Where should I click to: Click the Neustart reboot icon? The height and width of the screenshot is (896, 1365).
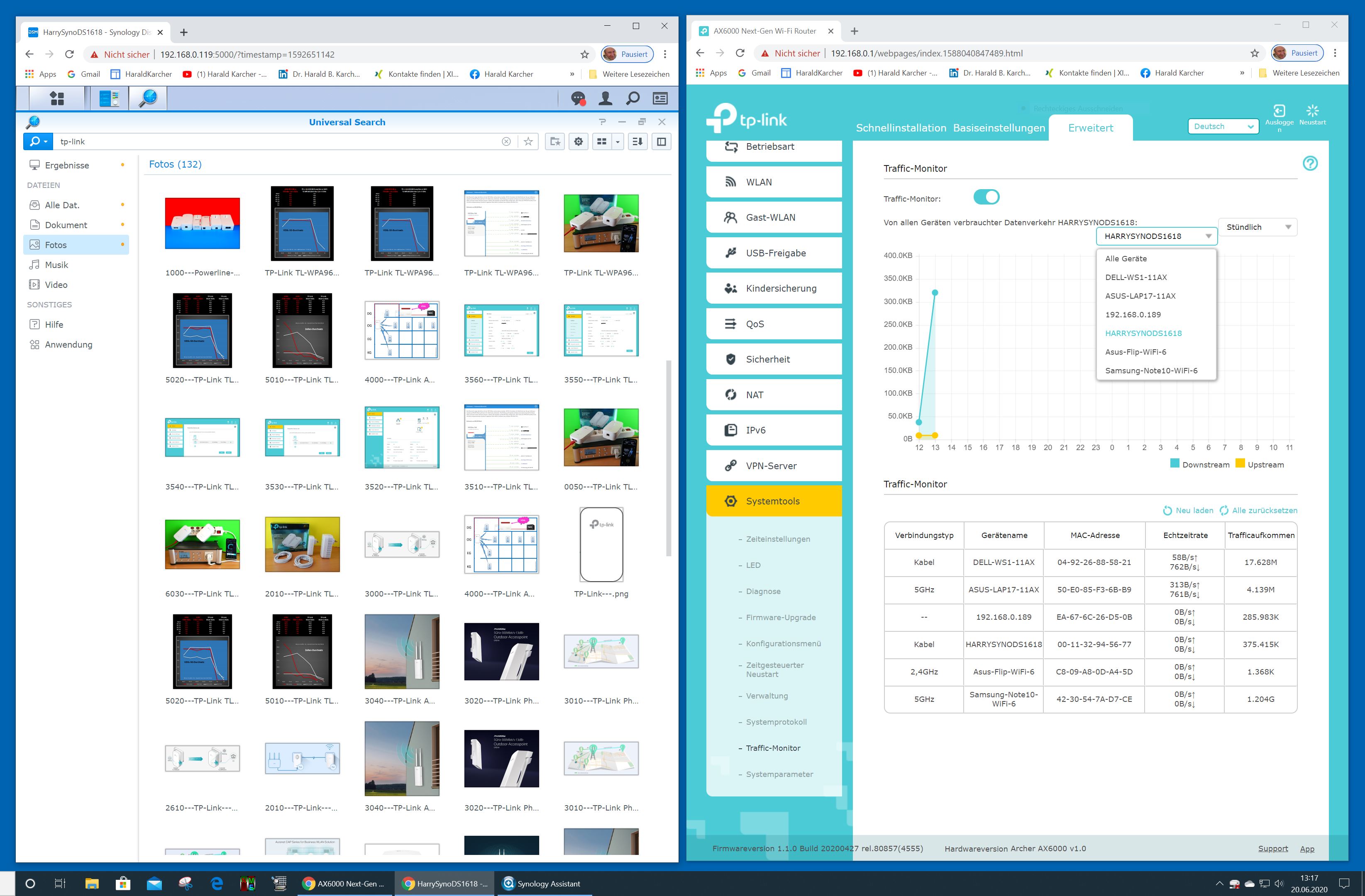tap(1312, 111)
